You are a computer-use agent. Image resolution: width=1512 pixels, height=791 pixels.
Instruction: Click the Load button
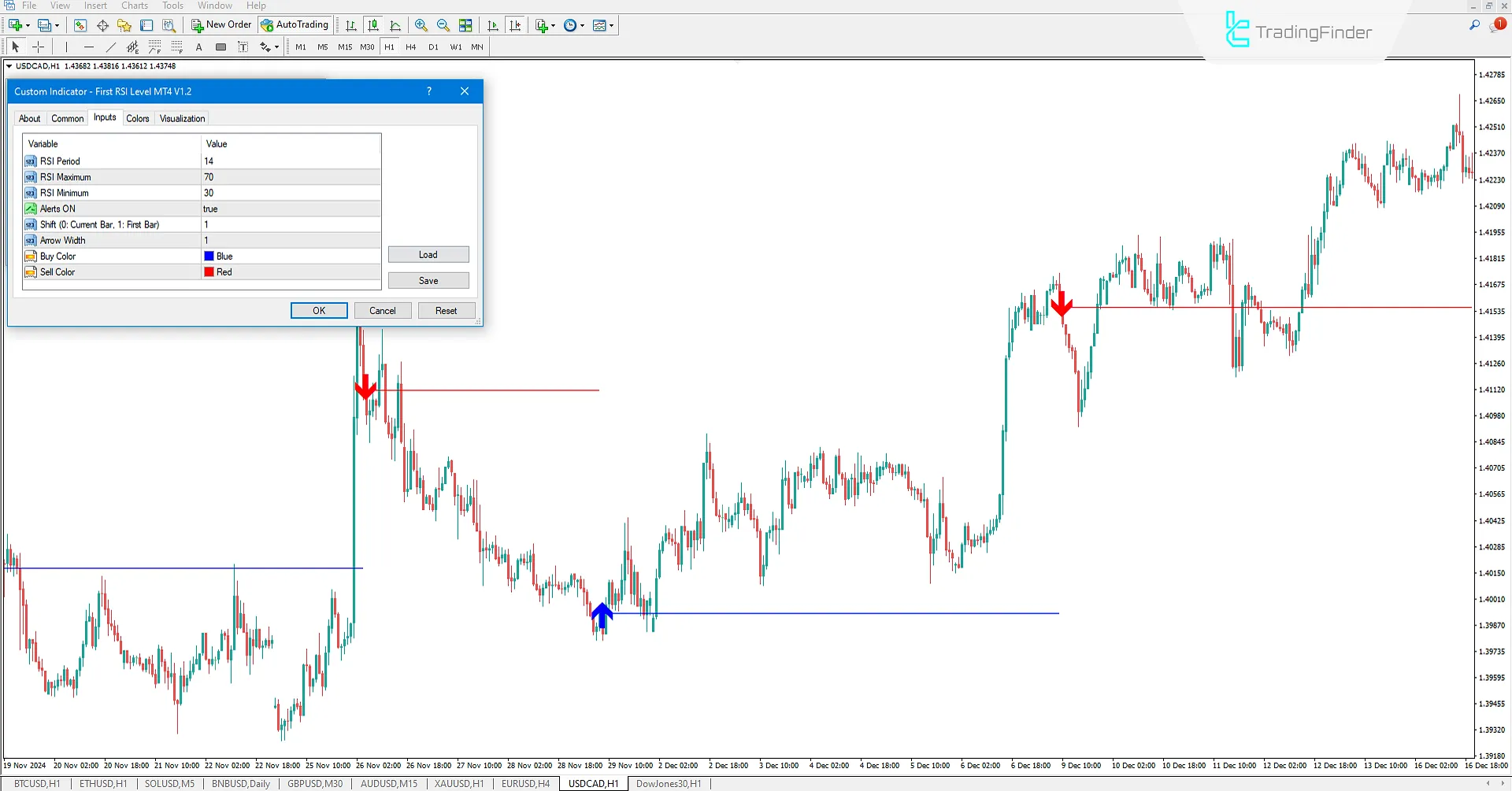coord(428,254)
